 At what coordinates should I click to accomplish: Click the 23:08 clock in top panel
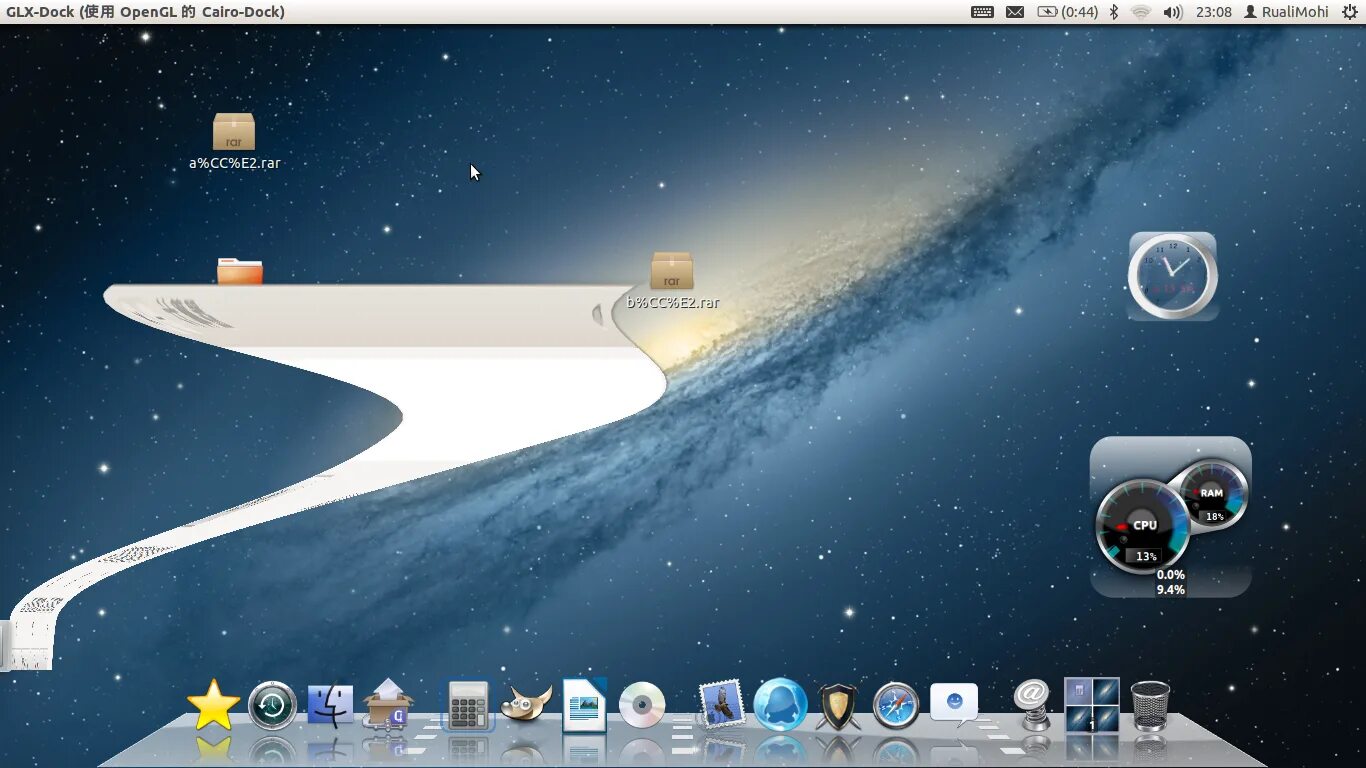point(1214,12)
